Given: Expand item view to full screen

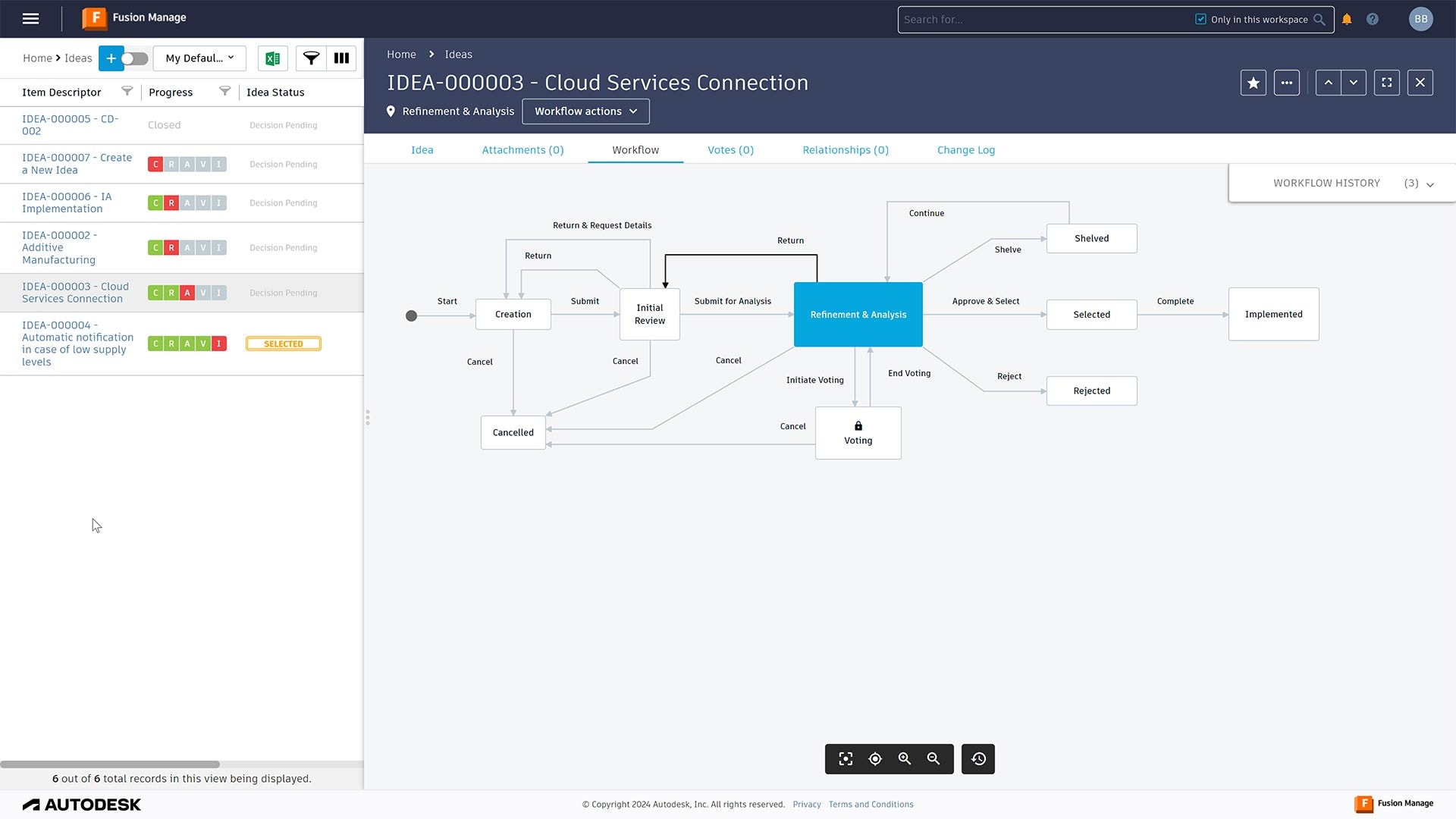Looking at the screenshot, I should (1387, 83).
